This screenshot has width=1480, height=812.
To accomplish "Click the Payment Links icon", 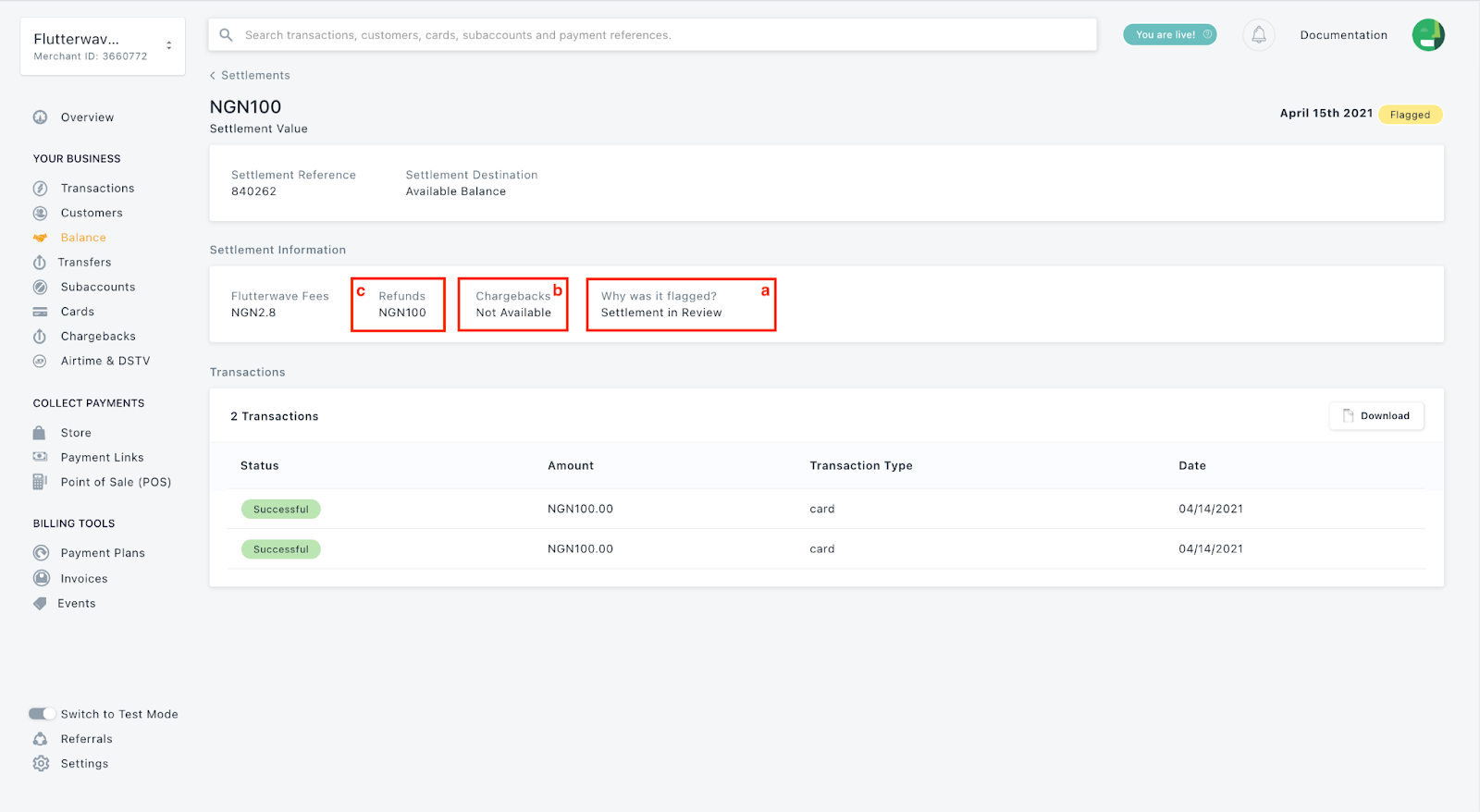I will [x=40, y=457].
